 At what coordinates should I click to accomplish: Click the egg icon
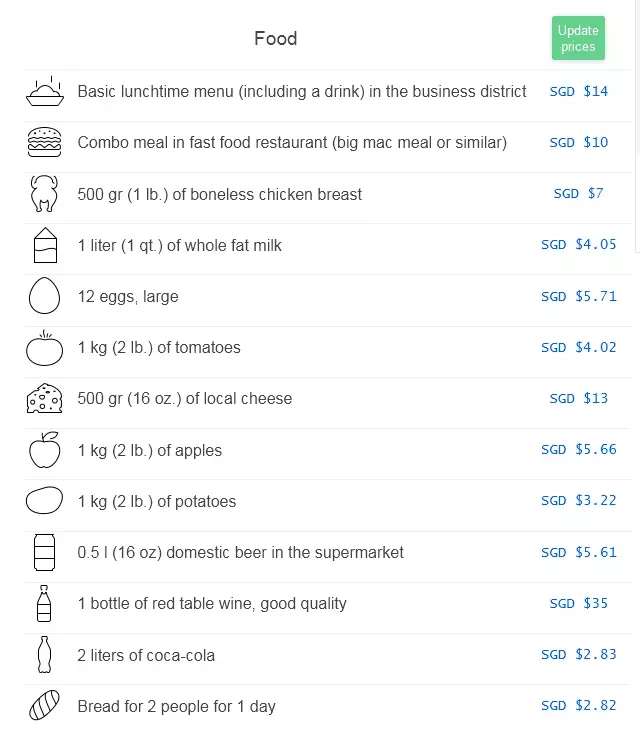(44, 296)
